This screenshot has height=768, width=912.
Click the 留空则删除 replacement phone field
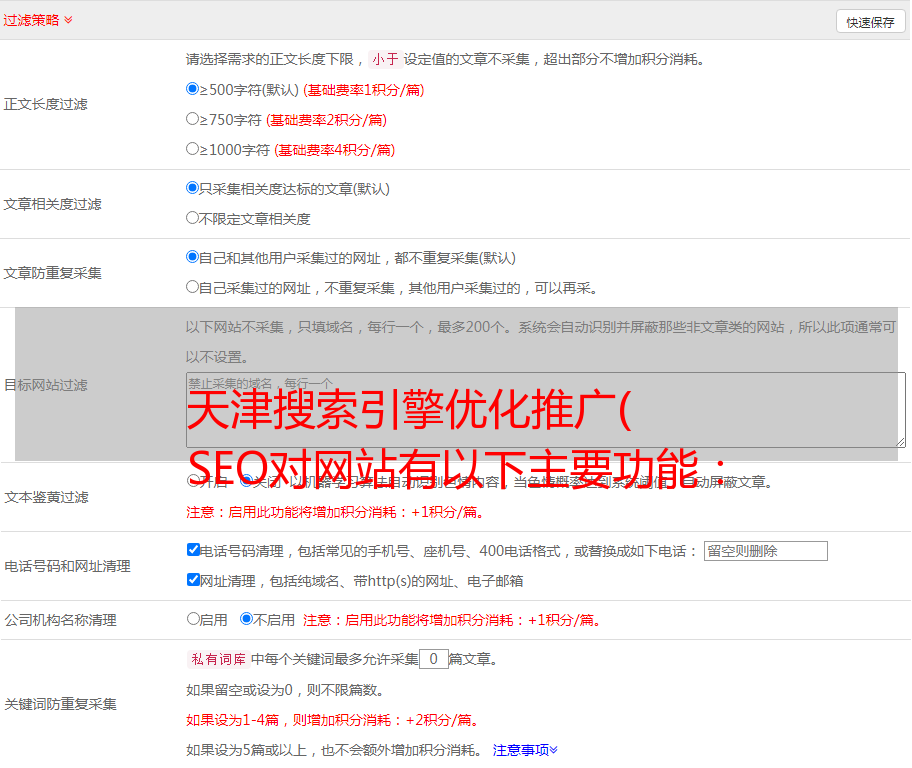click(765, 551)
